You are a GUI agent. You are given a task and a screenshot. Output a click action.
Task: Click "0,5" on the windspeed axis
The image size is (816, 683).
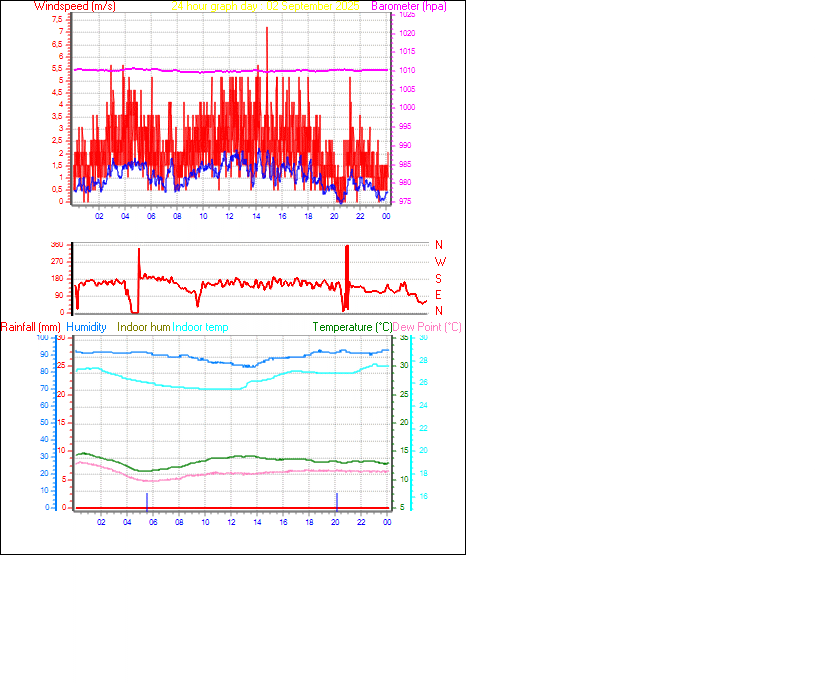pos(57,189)
